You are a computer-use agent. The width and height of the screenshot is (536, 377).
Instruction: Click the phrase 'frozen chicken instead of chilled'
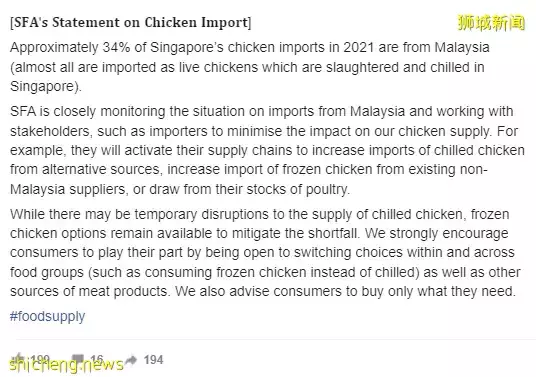coord(316,272)
